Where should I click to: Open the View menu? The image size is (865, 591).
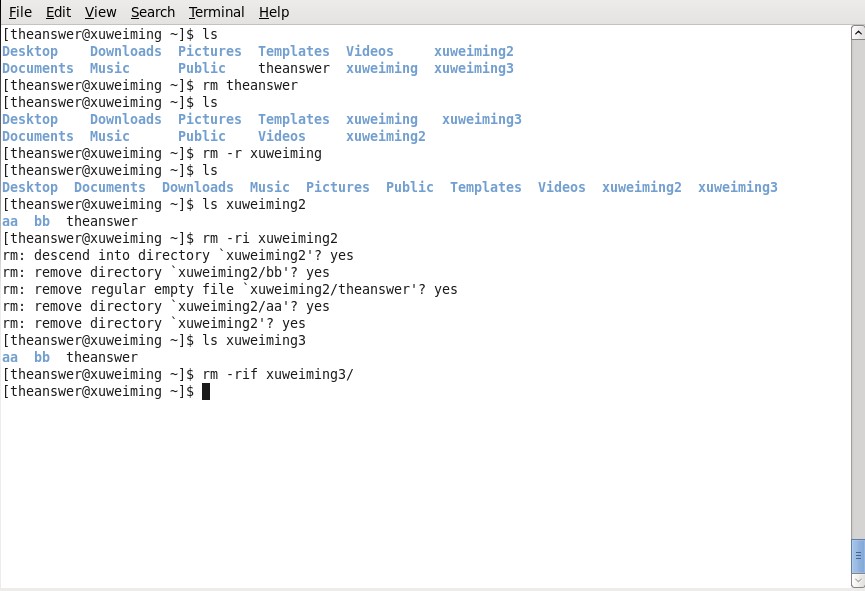coord(100,12)
